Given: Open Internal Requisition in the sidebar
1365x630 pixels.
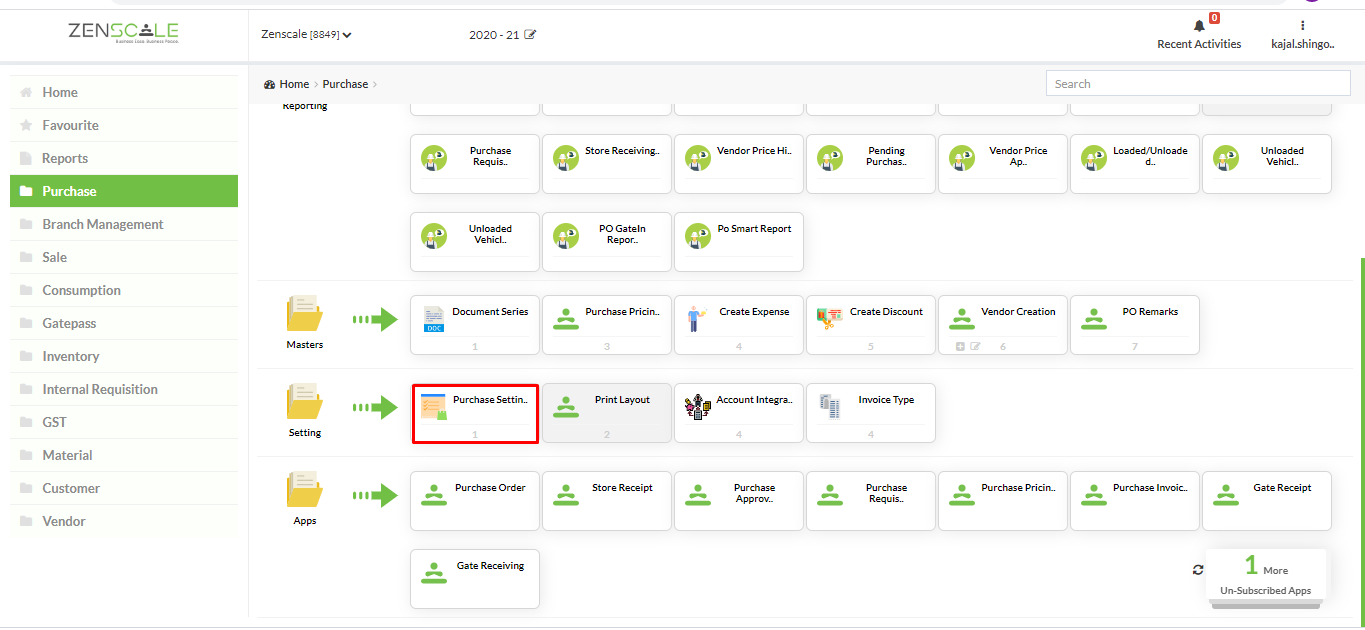Looking at the screenshot, I should pos(124,389).
